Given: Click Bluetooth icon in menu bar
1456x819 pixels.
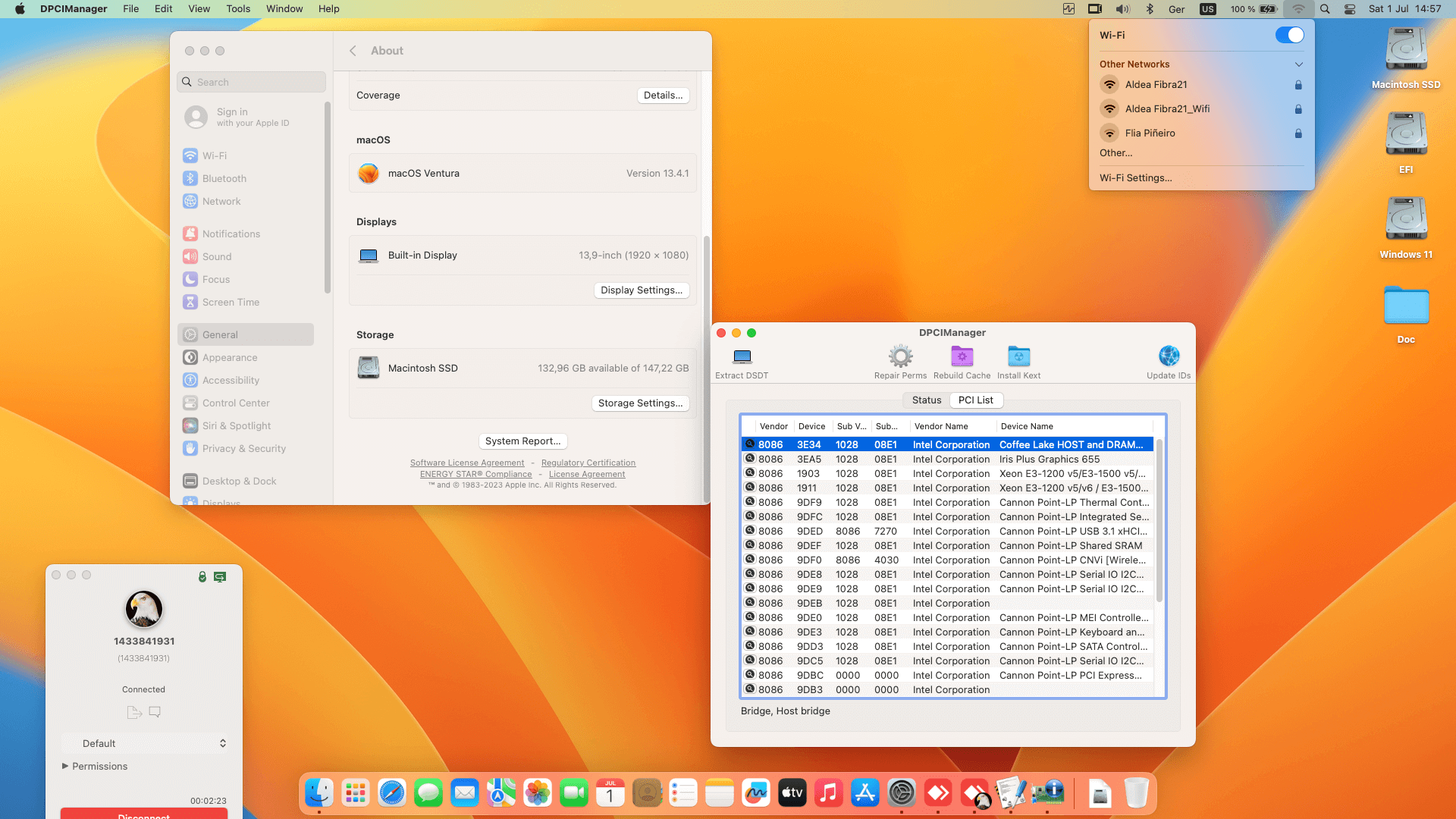Looking at the screenshot, I should point(1150,9).
